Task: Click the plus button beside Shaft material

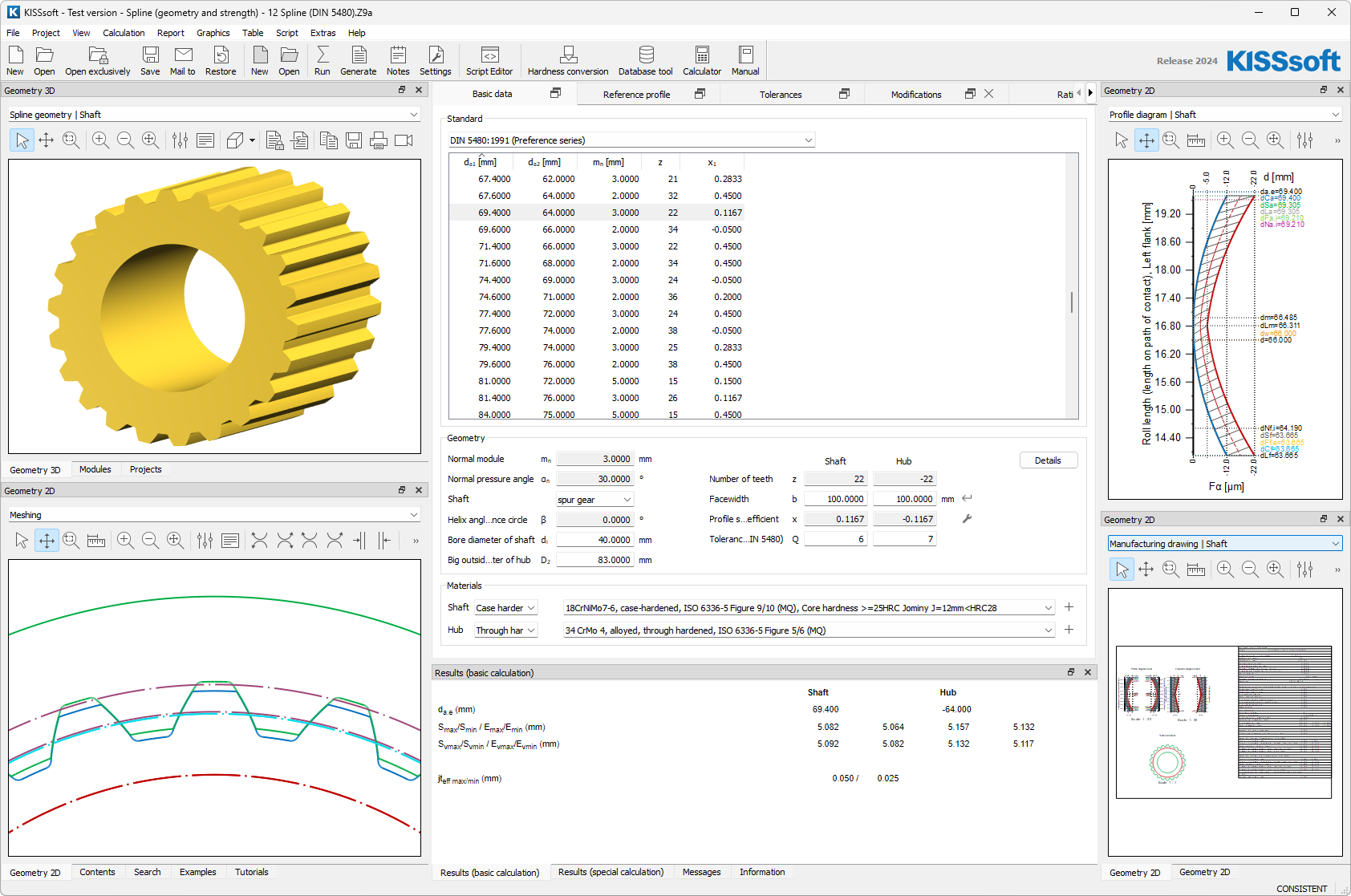Action: (x=1069, y=607)
